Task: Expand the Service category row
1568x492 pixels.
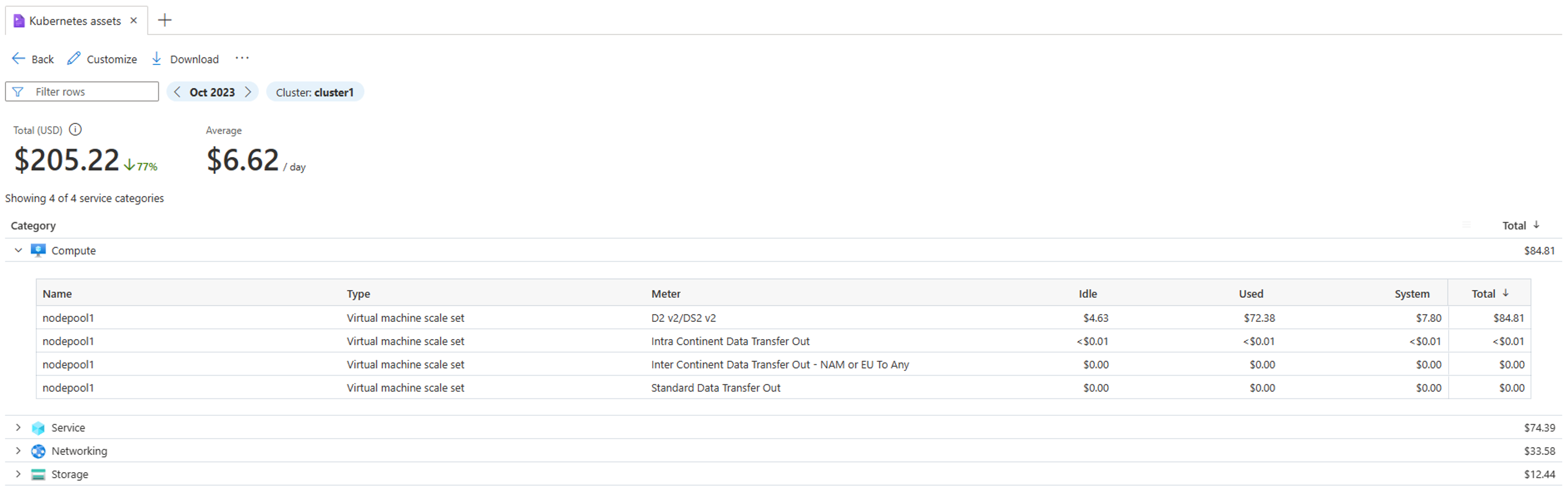Action: (x=18, y=427)
